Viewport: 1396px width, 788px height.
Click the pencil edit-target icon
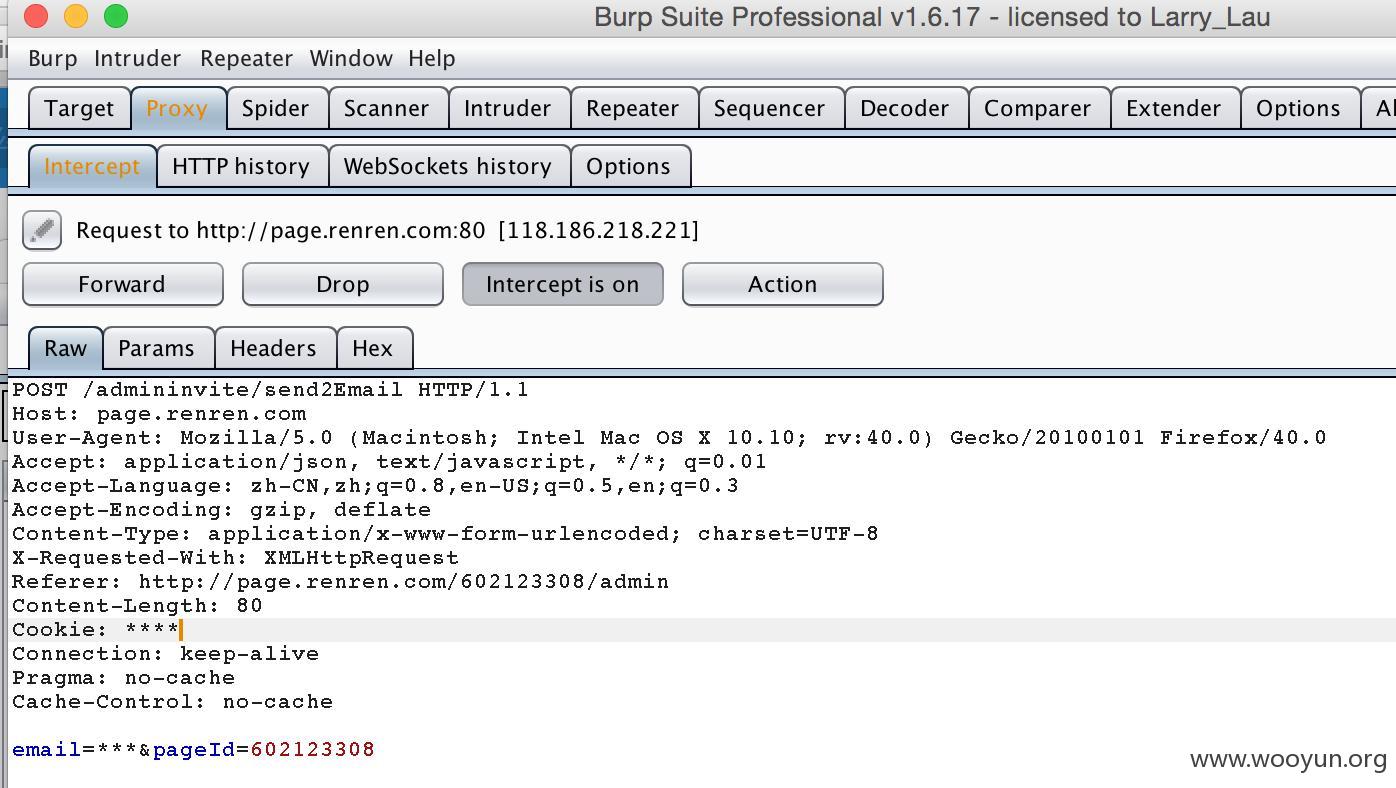pyautogui.click(x=42, y=230)
